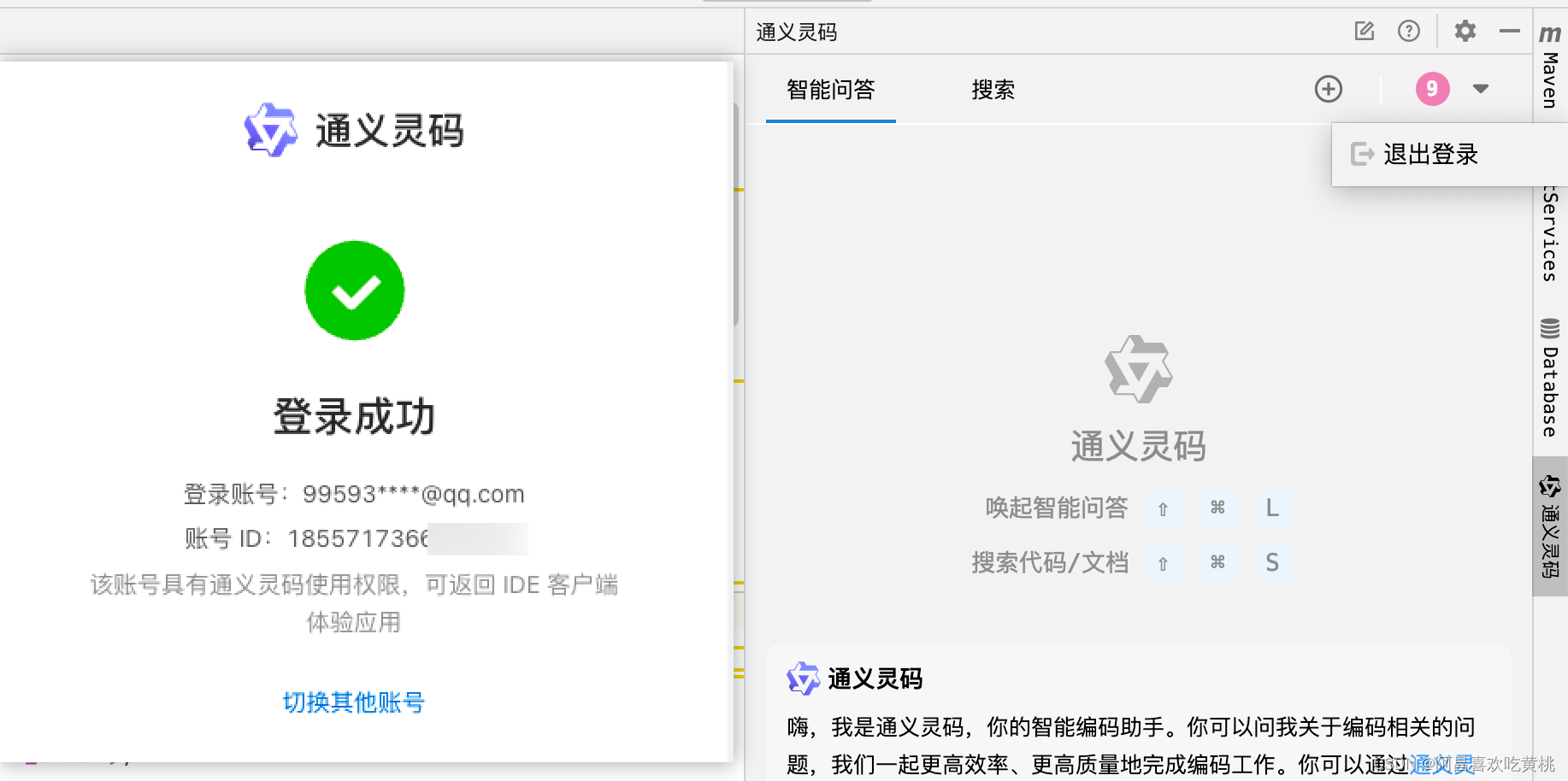
Task: Click the login account text 99593****@qq.com
Action: (413, 494)
